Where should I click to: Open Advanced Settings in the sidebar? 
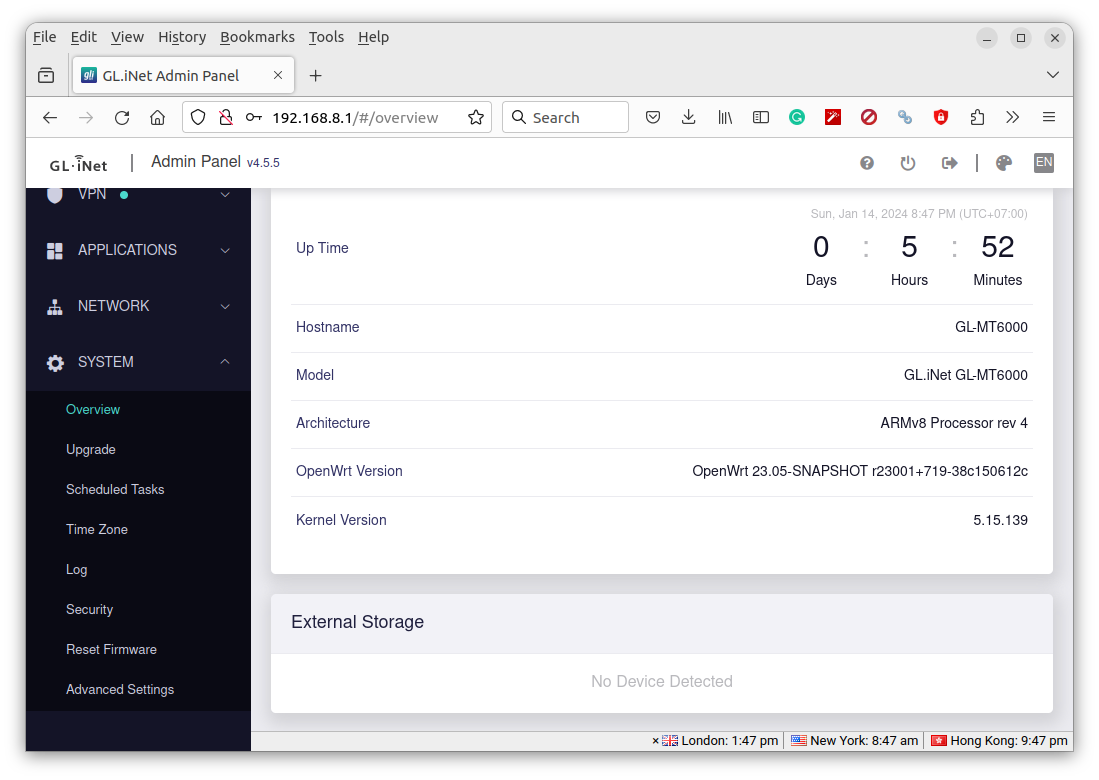pos(120,689)
